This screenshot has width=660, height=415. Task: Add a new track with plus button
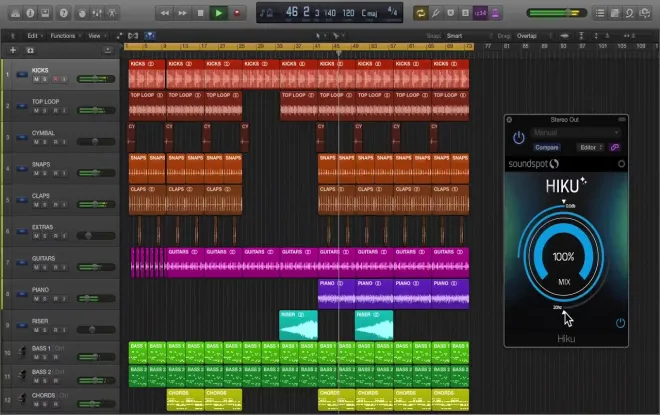(x=13, y=50)
